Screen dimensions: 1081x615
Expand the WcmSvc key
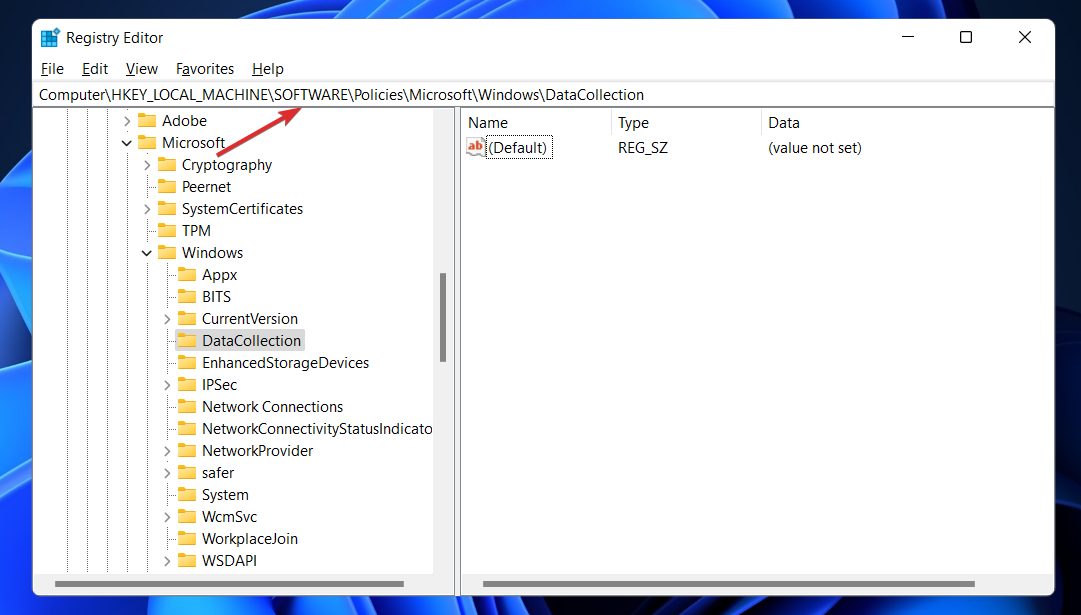pyautogui.click(x=167, y=517)
